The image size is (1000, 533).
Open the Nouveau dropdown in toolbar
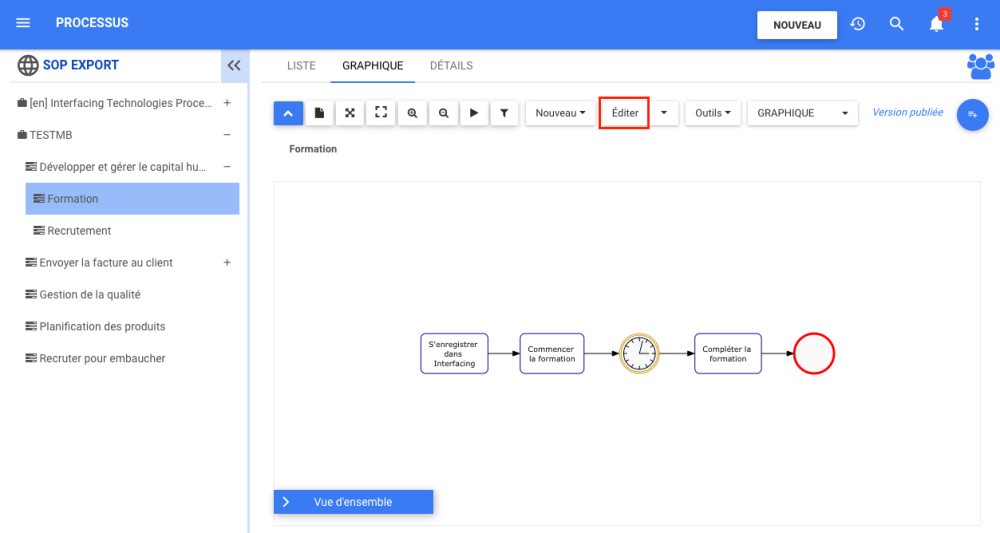[x=560, y=113]
